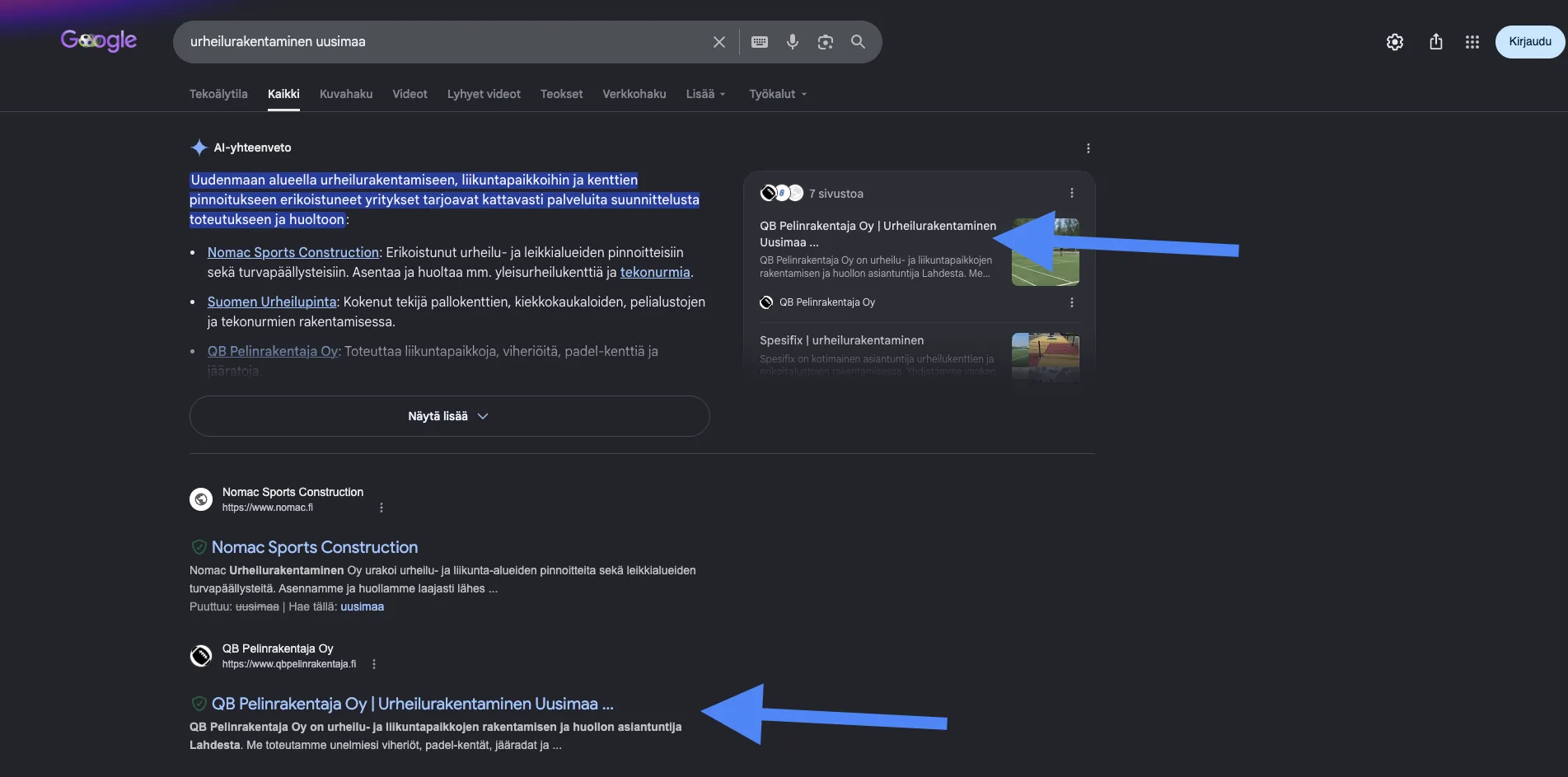Click the Nomac Sports Construction site favicon
Image resolution: width=1568 pixels, height=777 pixels.
click(x=201, y=499)
